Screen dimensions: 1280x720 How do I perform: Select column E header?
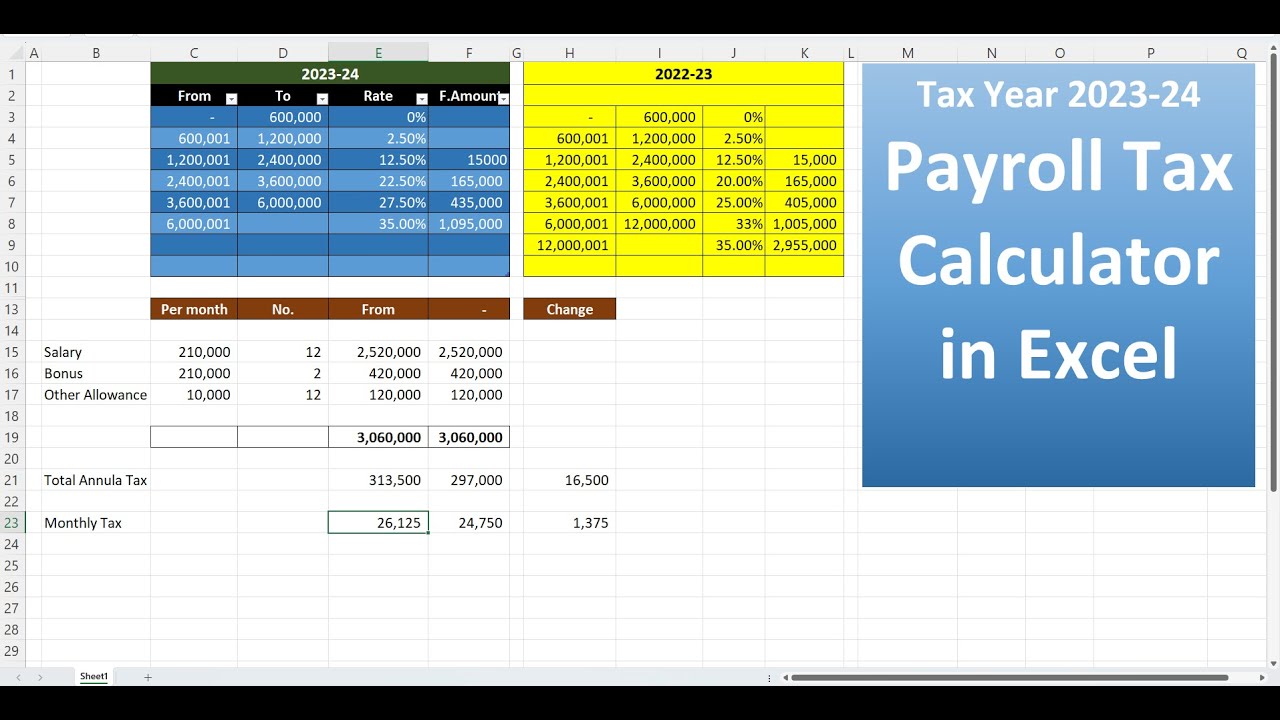378,54
